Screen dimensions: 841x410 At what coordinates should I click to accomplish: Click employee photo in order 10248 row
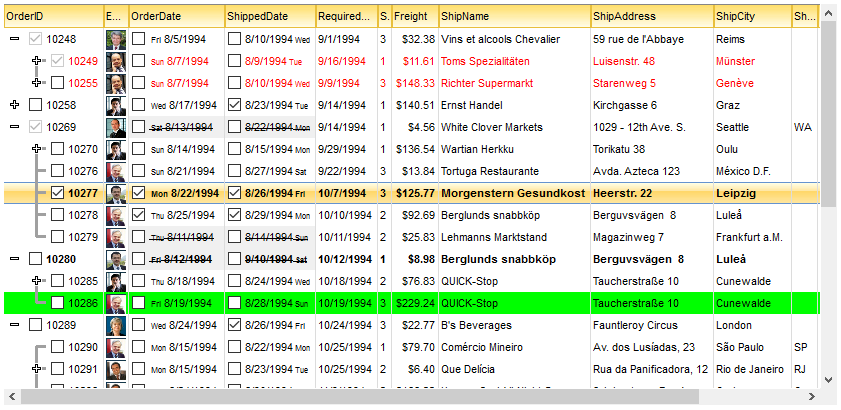tap(116, 39)
